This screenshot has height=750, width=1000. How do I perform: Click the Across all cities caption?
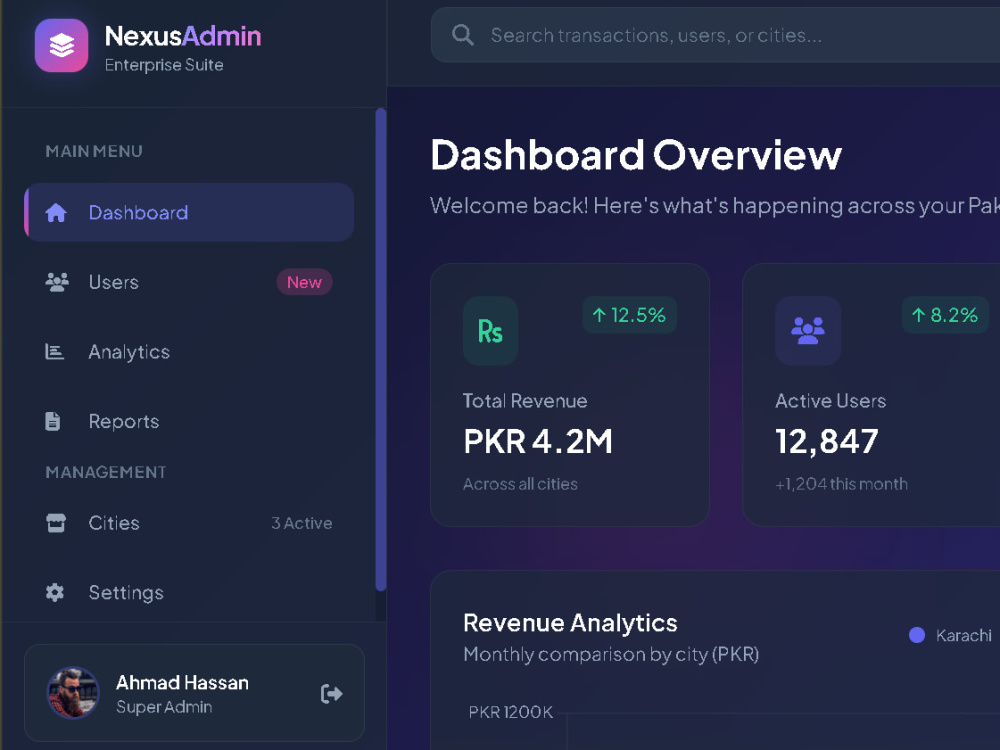click(x=520, y=484)
